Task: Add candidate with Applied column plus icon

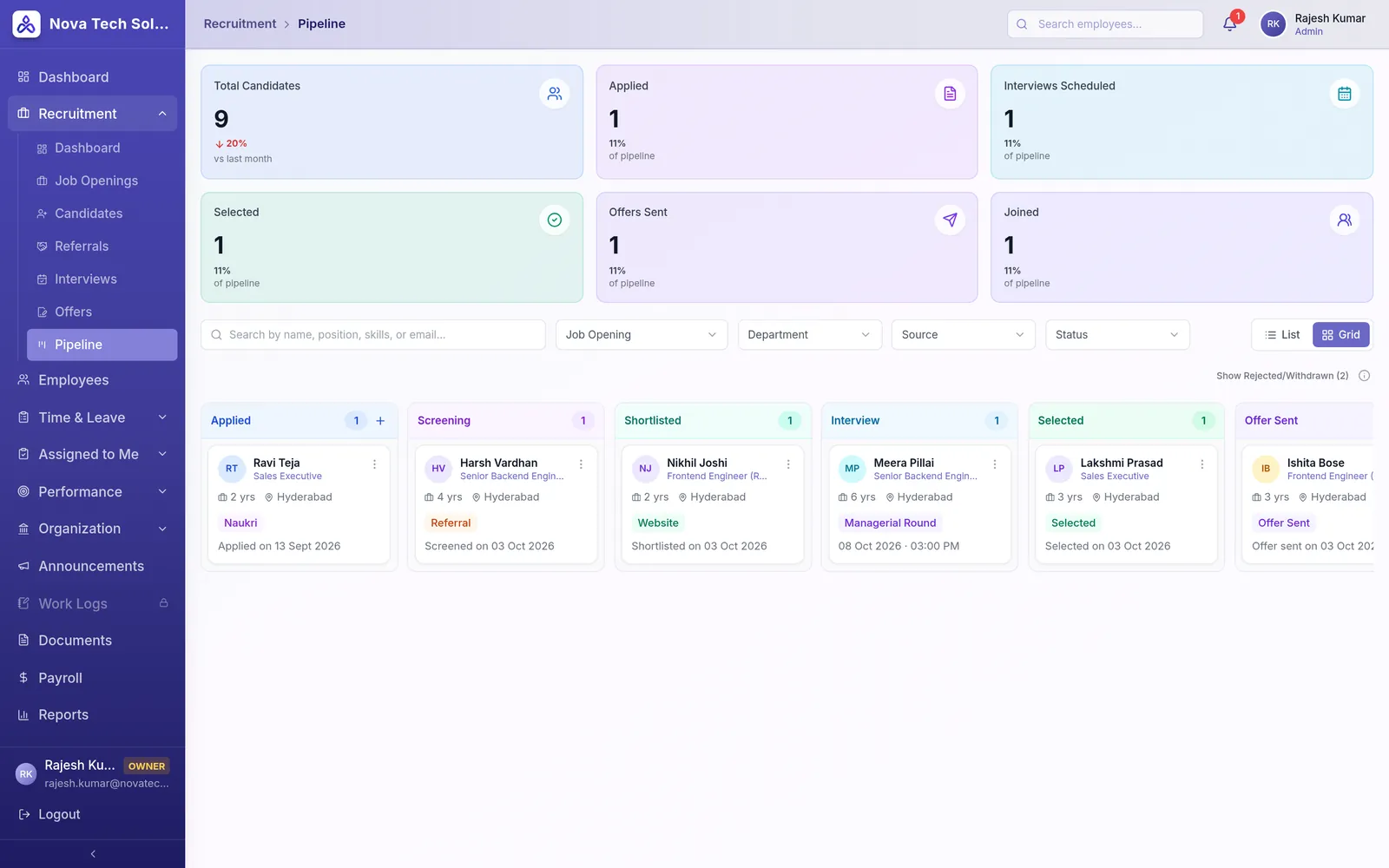Action: point(380,421)
